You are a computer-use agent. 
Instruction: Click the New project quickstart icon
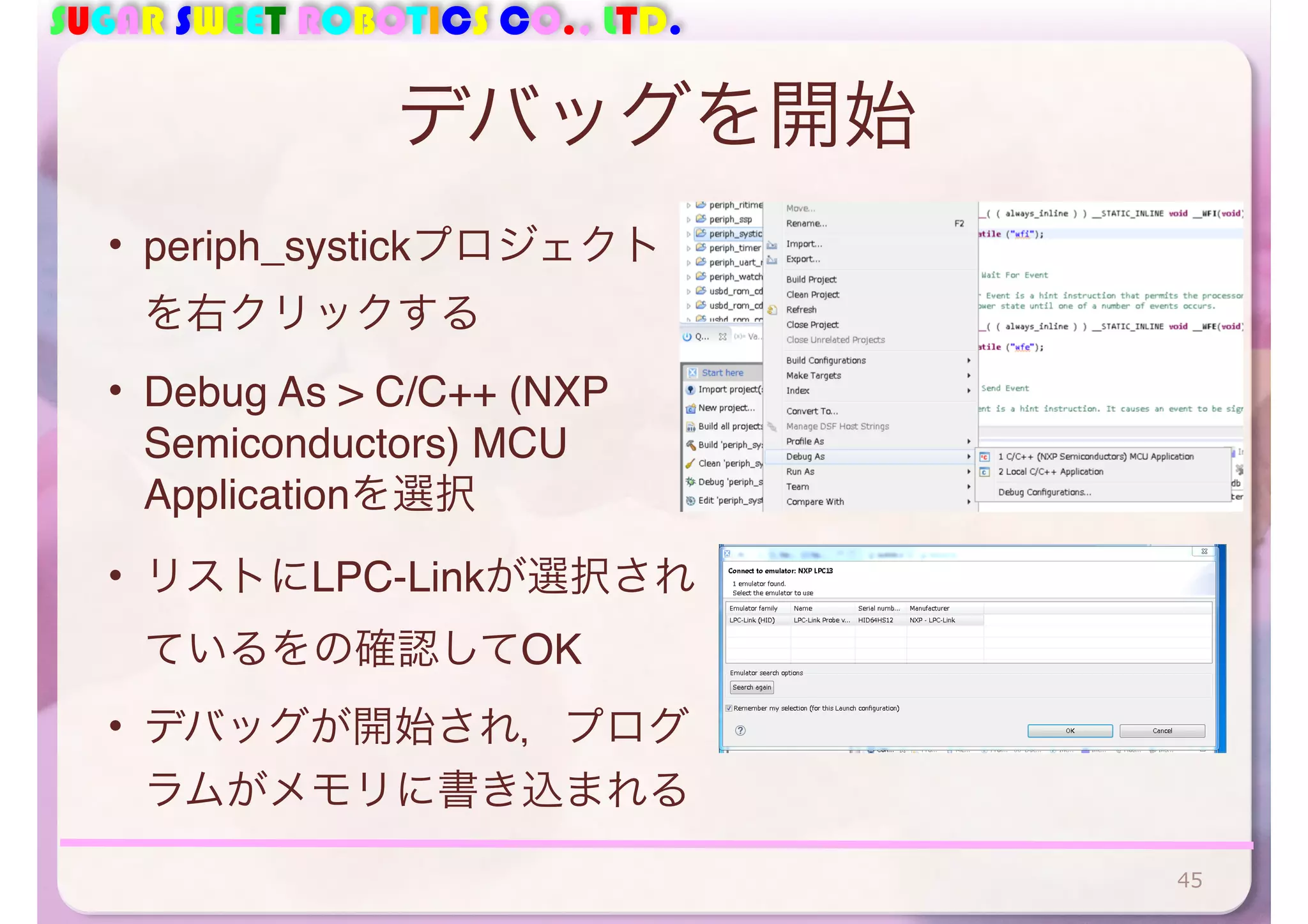click(690, 408)
